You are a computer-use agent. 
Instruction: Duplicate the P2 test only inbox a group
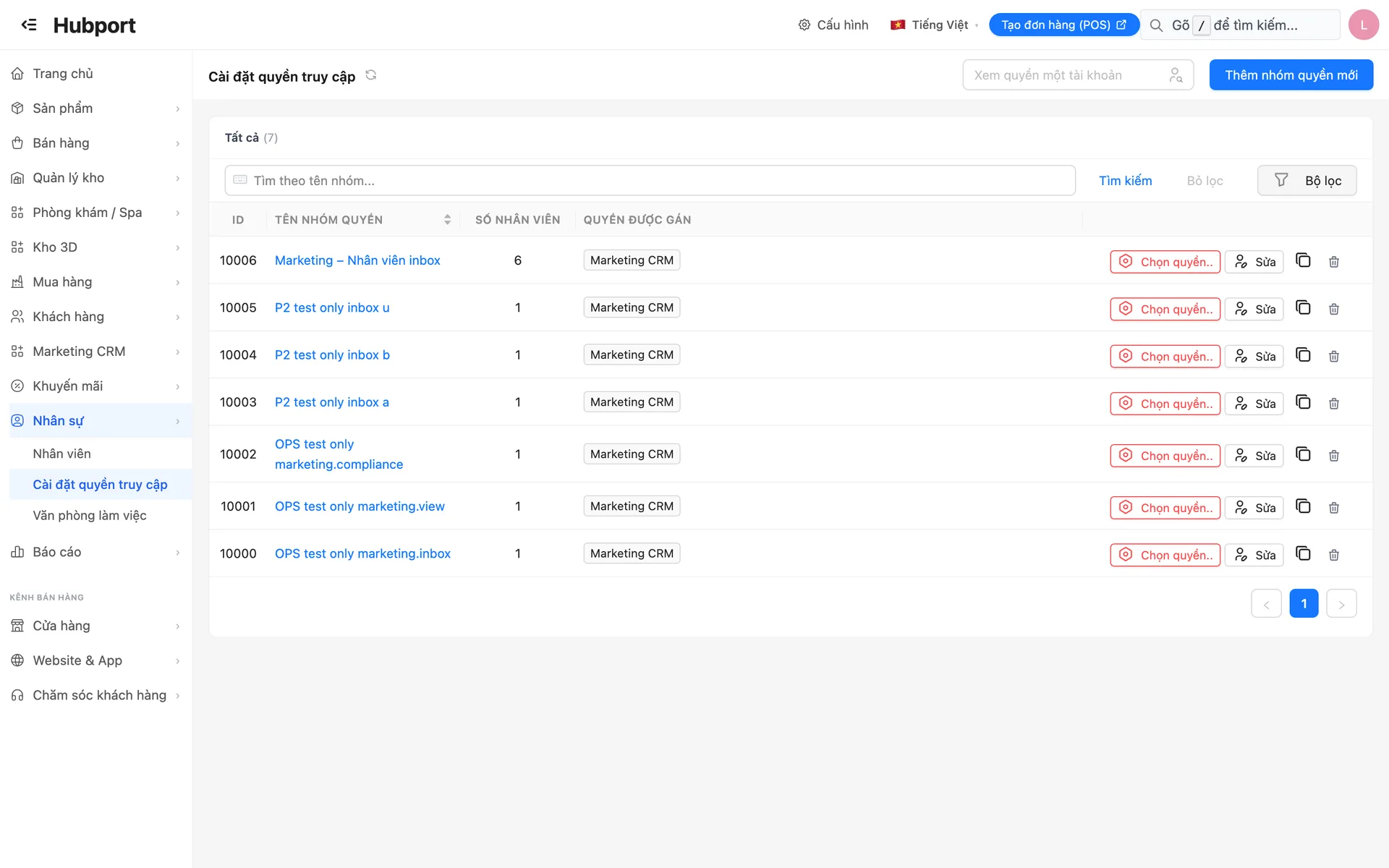tap(1303, 402)
